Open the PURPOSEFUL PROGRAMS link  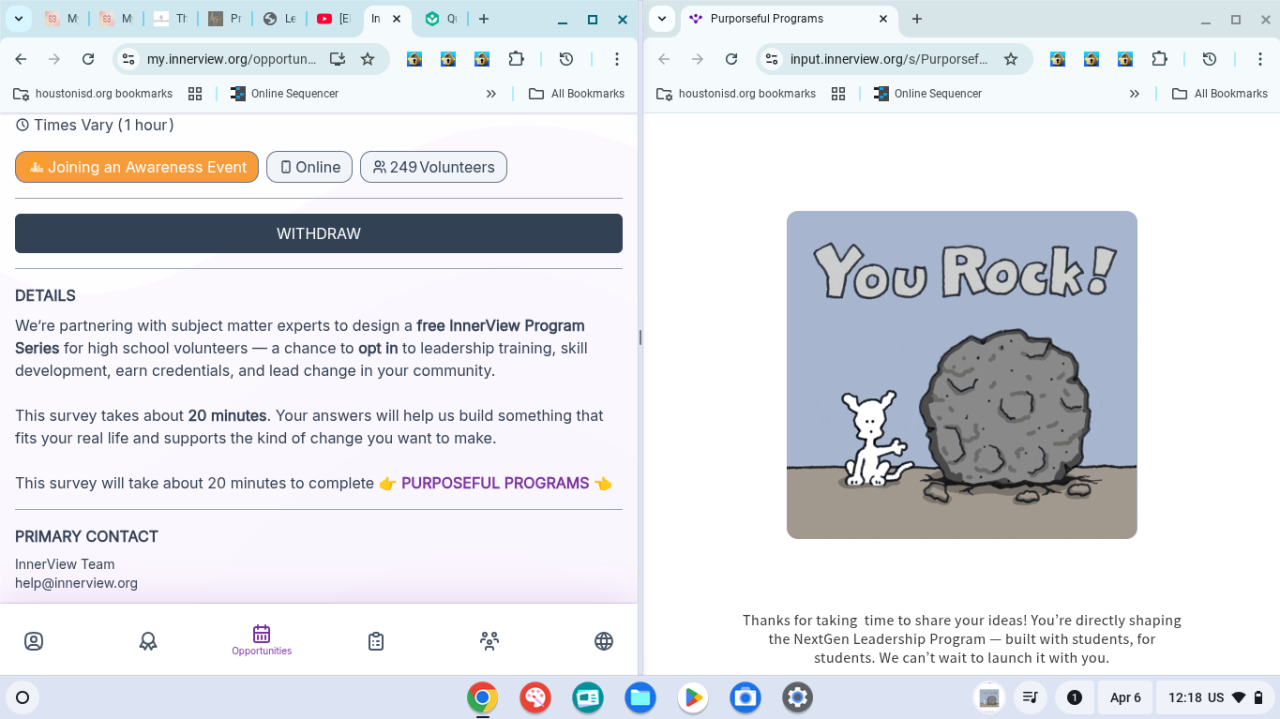pos(495,483)
